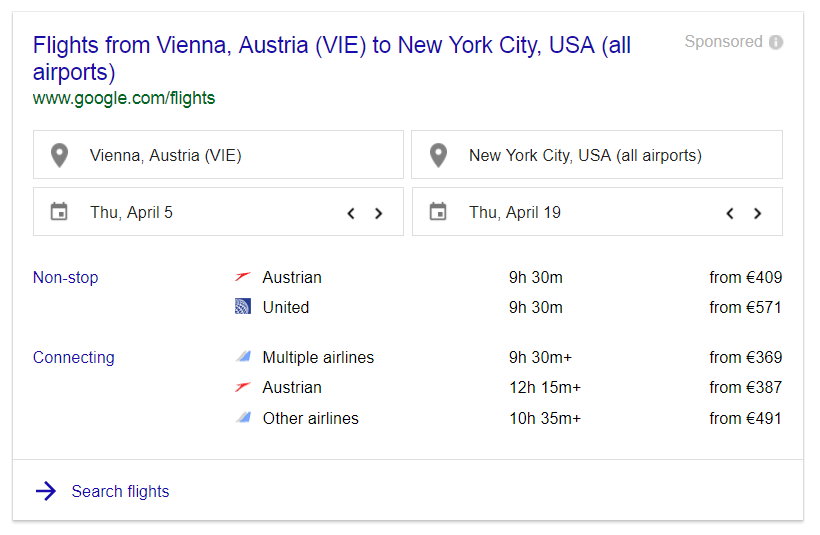Select the Multiple airlines from €369 row
This screenshot has width=820, height=535.
point(508,358)
